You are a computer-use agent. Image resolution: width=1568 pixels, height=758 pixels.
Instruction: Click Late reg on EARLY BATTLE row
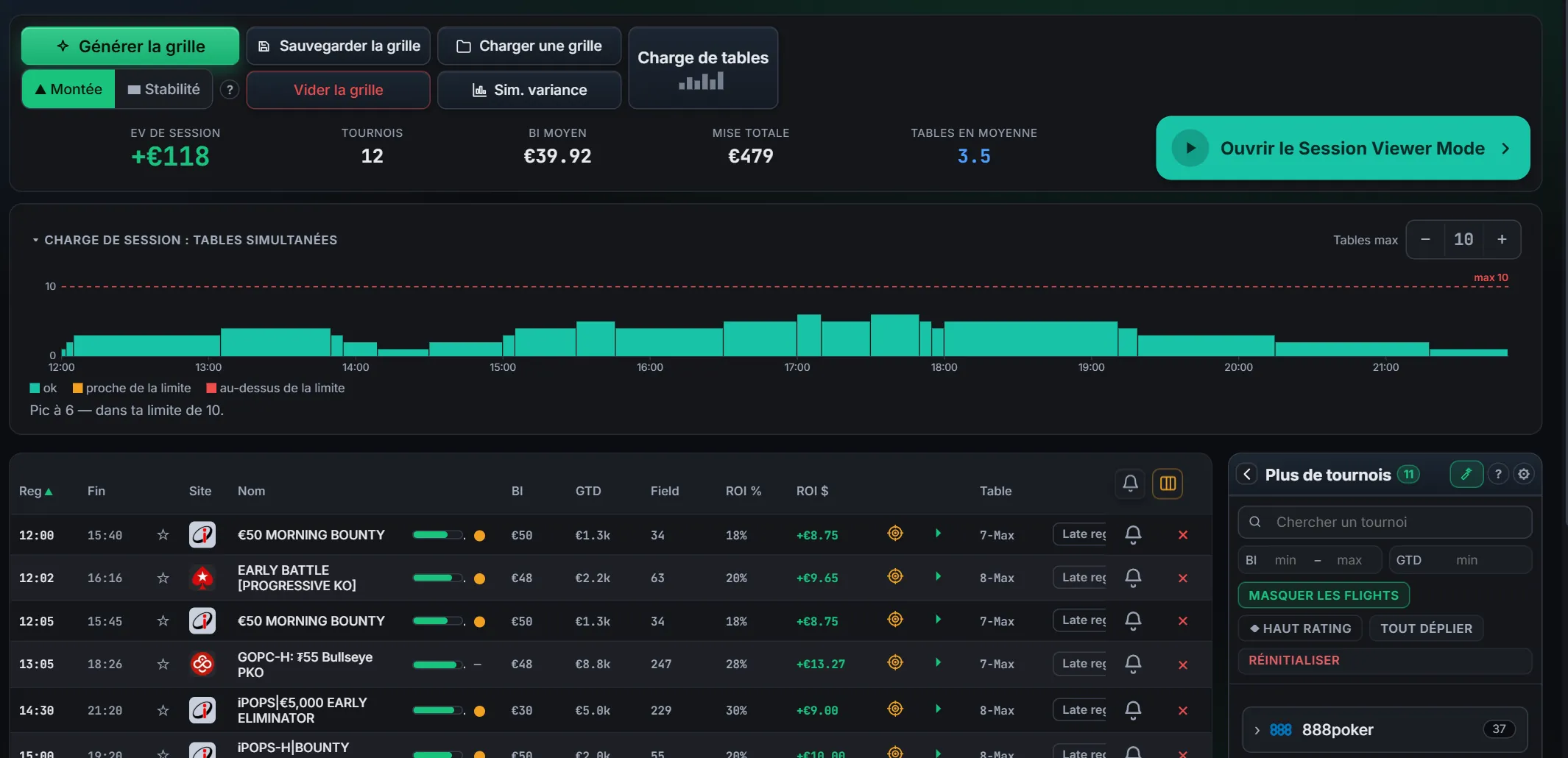[x=1081, y=578]
